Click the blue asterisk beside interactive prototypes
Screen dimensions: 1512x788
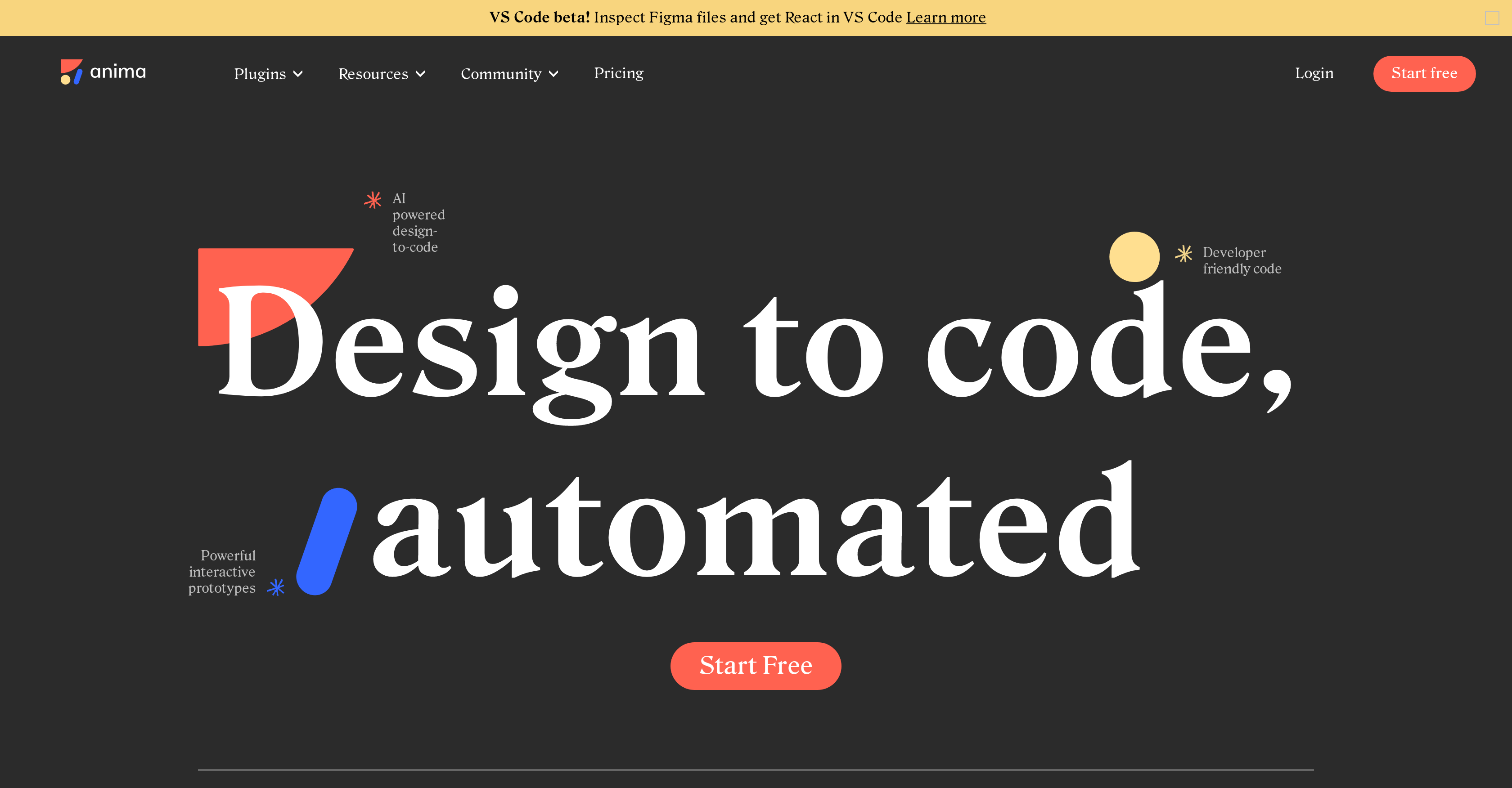tap(276, 587)
